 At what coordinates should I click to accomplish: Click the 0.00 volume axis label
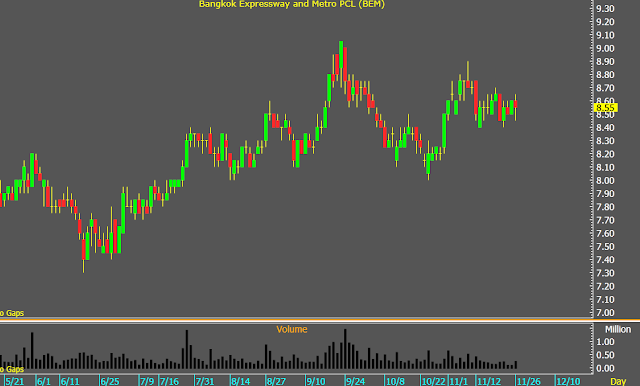coord(605,368)
